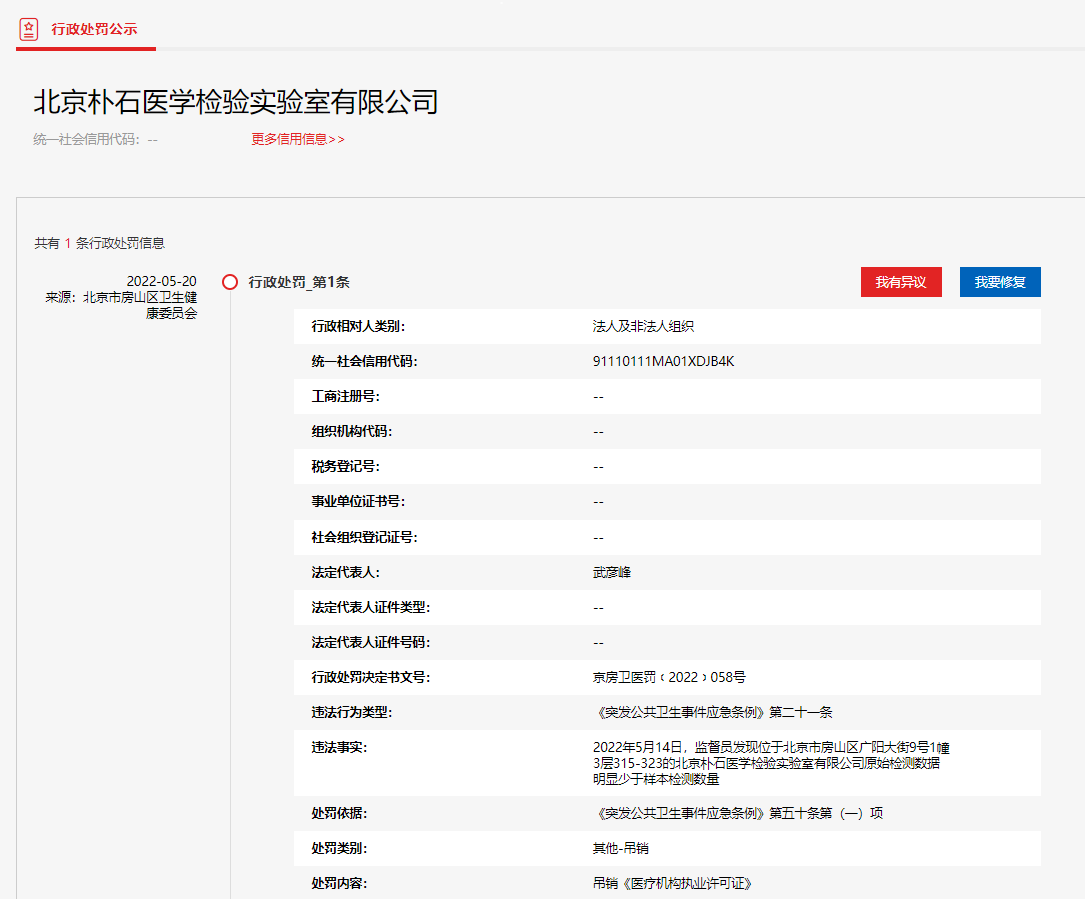Click the 处罚类别 value 其他-吊销

(620, 848)
